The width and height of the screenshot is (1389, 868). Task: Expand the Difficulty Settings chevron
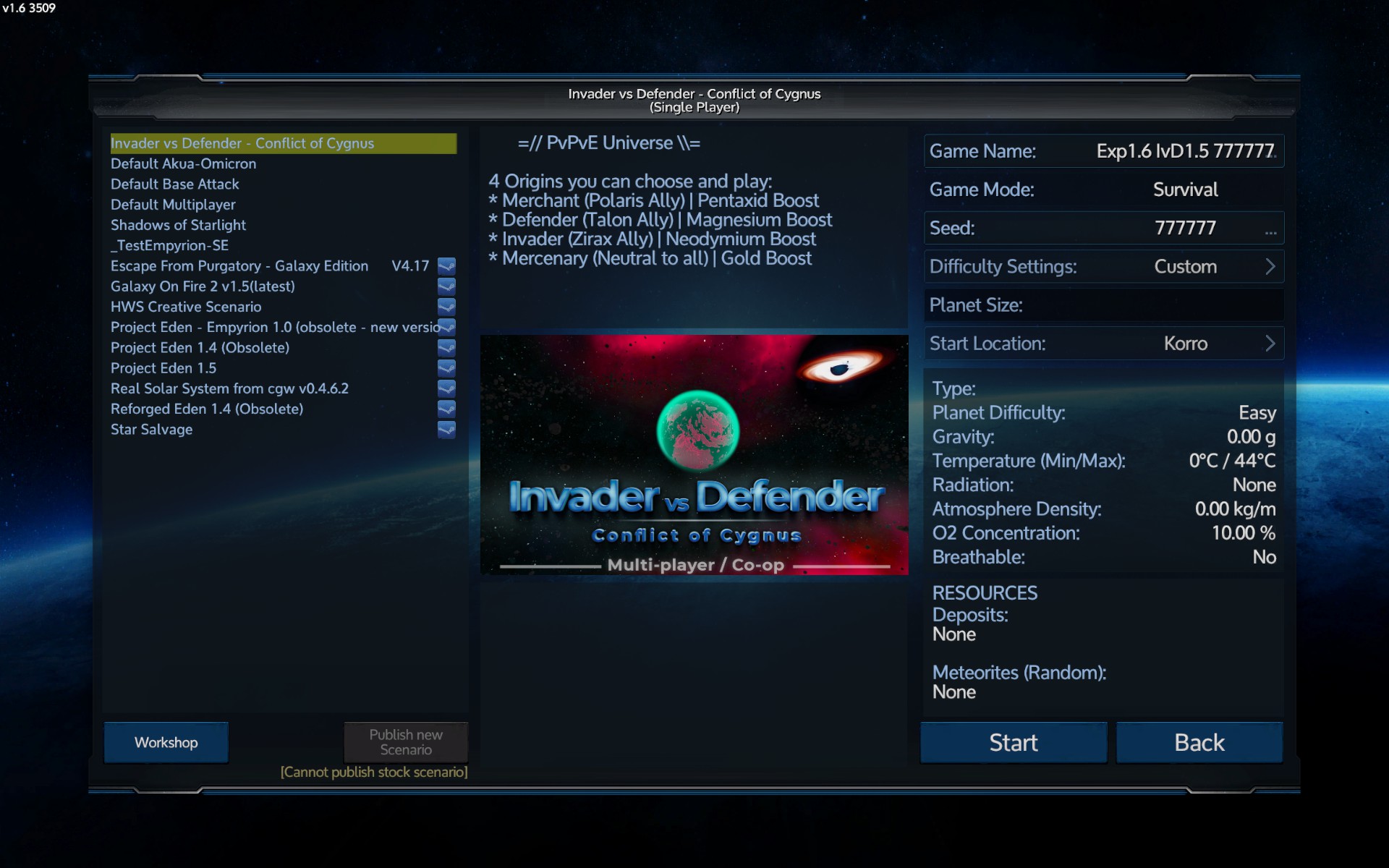[1270, 267]
